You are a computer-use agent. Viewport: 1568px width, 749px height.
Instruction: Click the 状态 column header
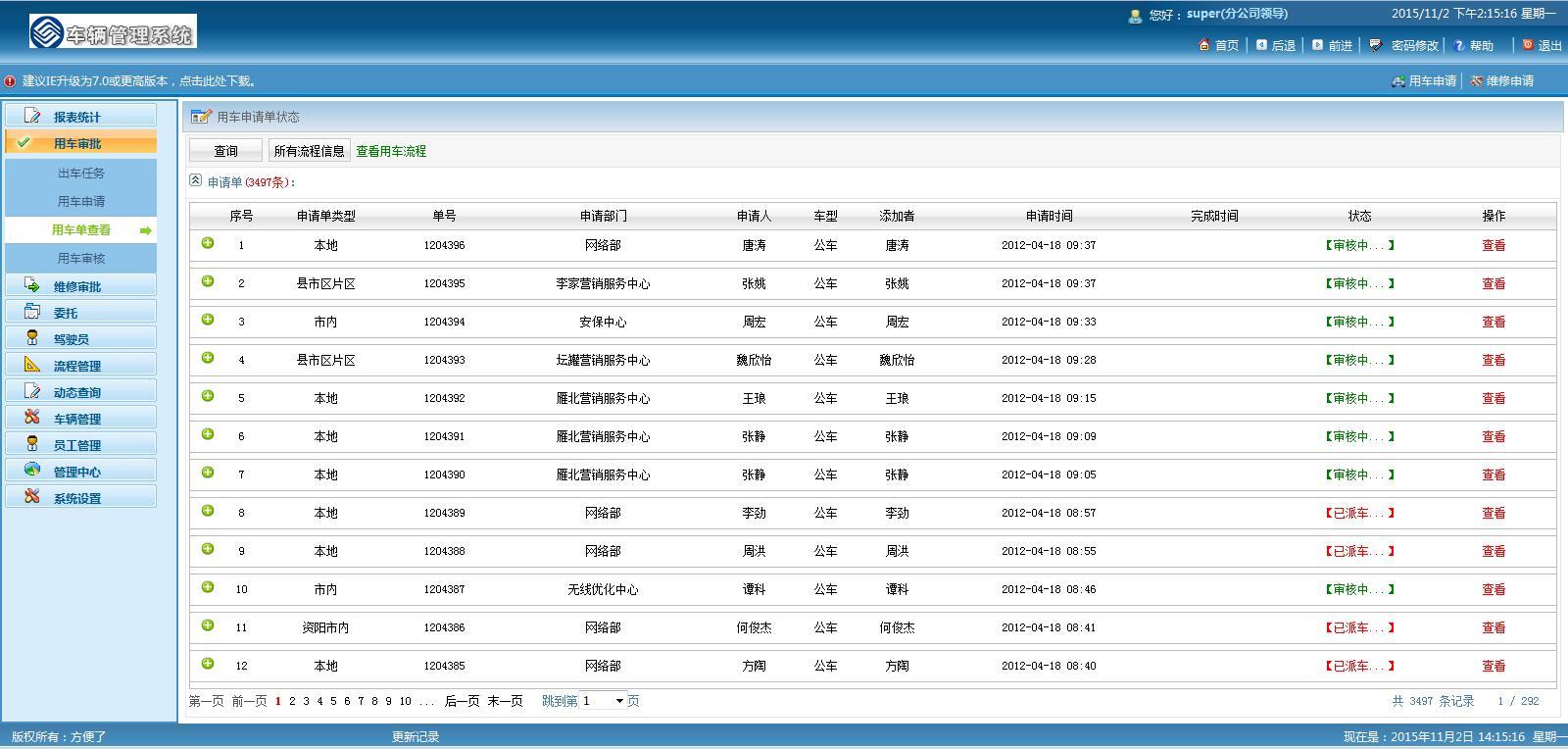tap(1359, 216)
